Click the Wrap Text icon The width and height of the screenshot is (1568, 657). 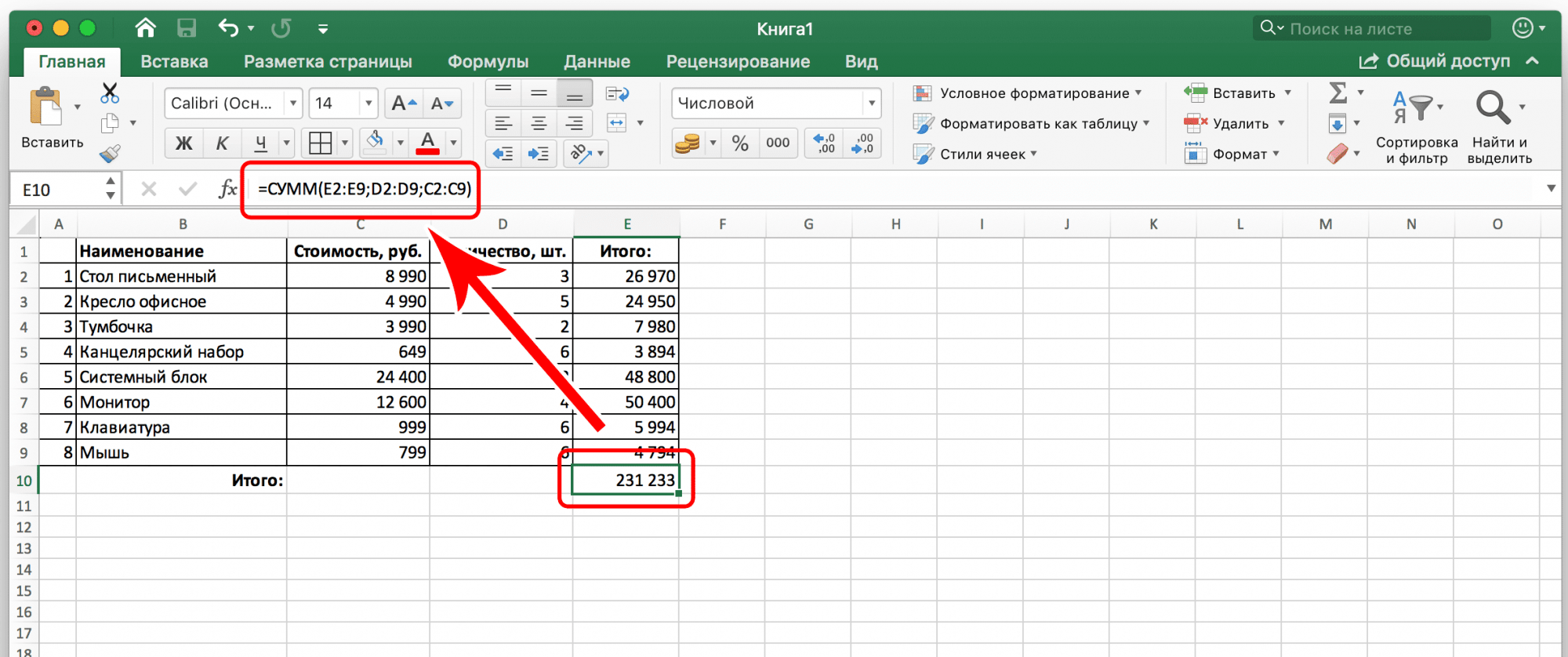[618, 94]
